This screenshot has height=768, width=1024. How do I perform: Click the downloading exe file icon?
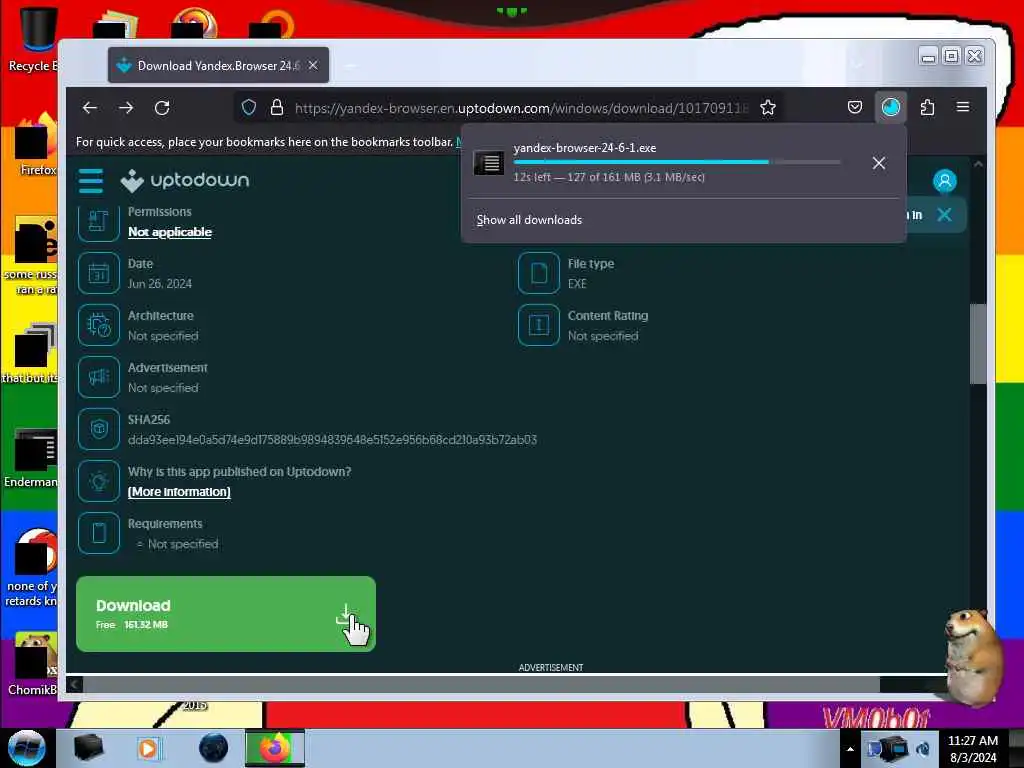488,163
